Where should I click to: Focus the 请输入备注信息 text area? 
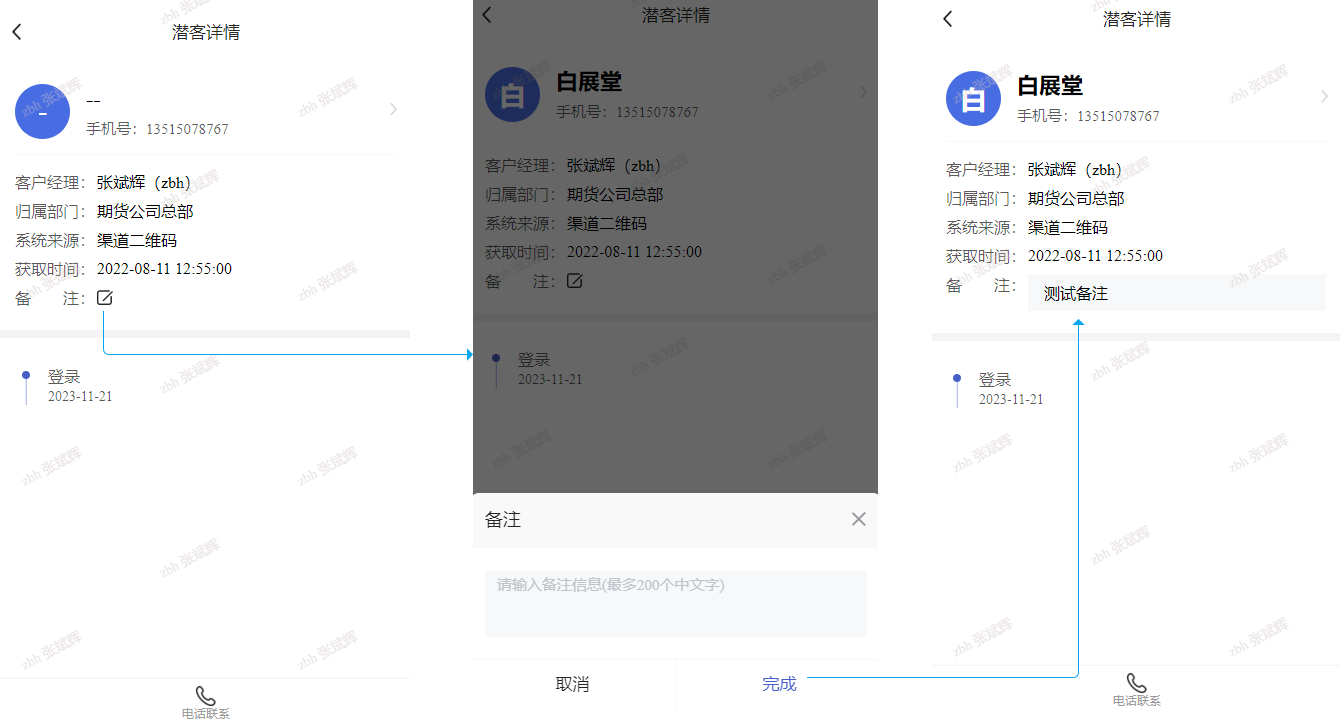(x=676, y=603)
